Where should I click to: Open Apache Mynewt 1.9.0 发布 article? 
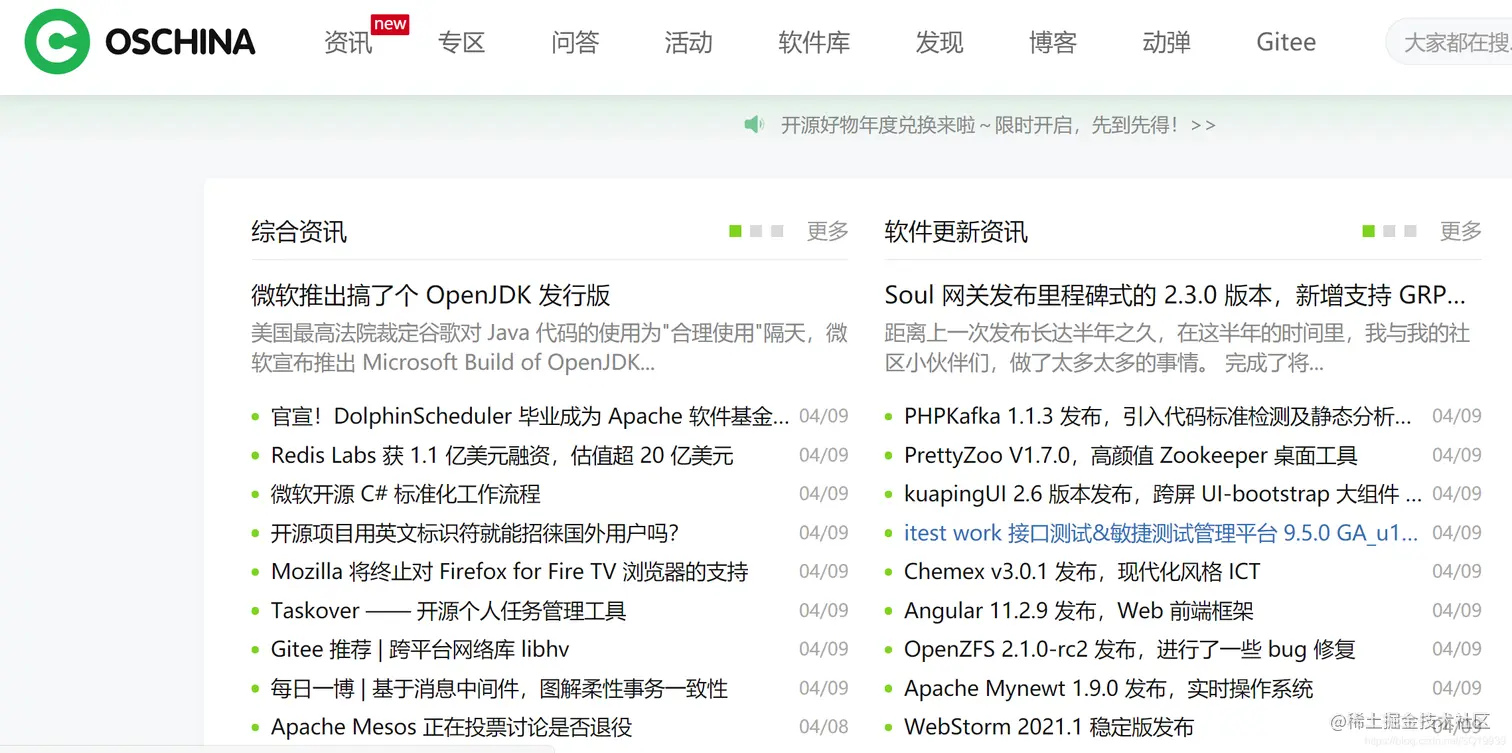pos(1109,689)
